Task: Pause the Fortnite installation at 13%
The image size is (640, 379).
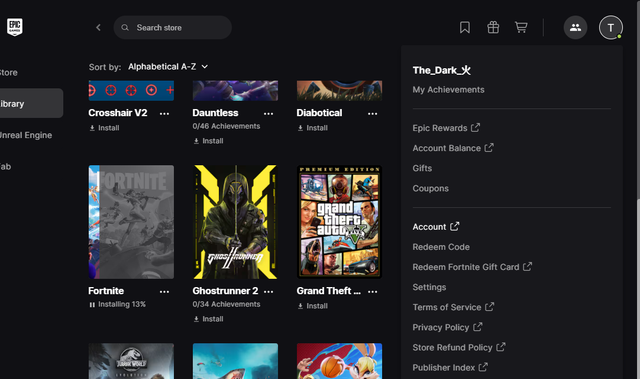Action: pos(92,304)
